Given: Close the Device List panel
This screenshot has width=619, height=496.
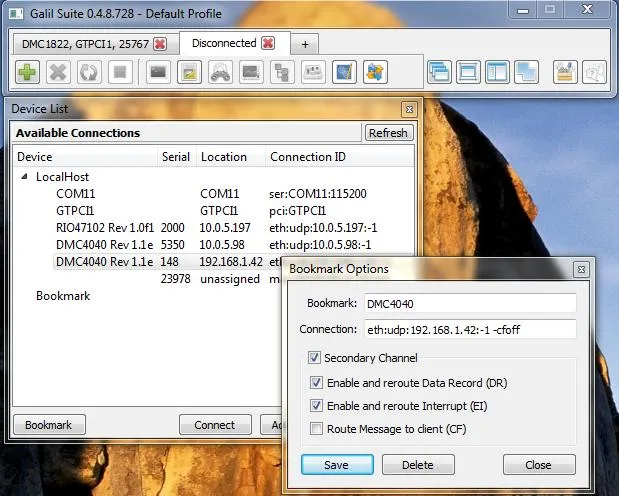Looking at the screenshot, I should (x=409, y=109).
